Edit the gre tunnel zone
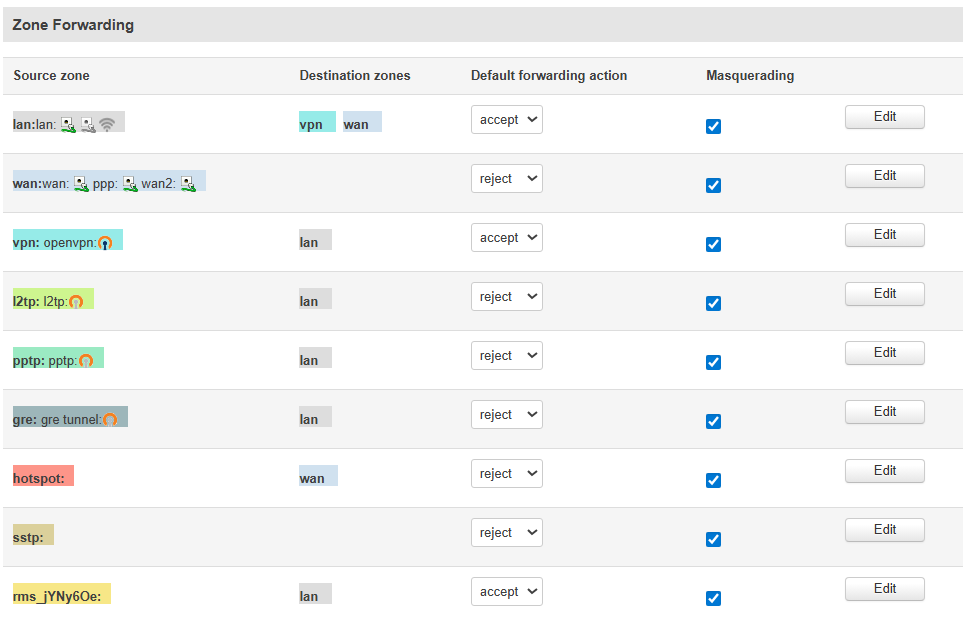The height and width of the screenshot is (627, 971). click(x=884, y=411)
